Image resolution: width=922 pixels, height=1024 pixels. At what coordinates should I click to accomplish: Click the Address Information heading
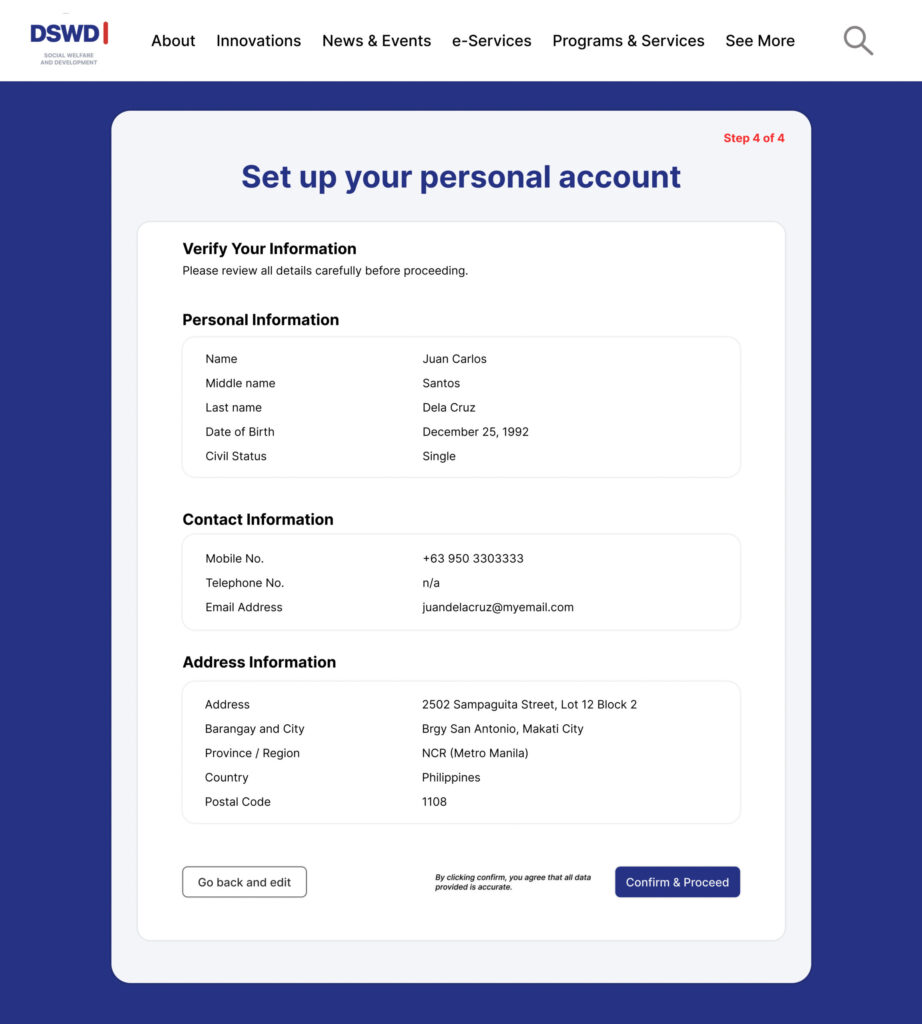click(x=259, y=662)
